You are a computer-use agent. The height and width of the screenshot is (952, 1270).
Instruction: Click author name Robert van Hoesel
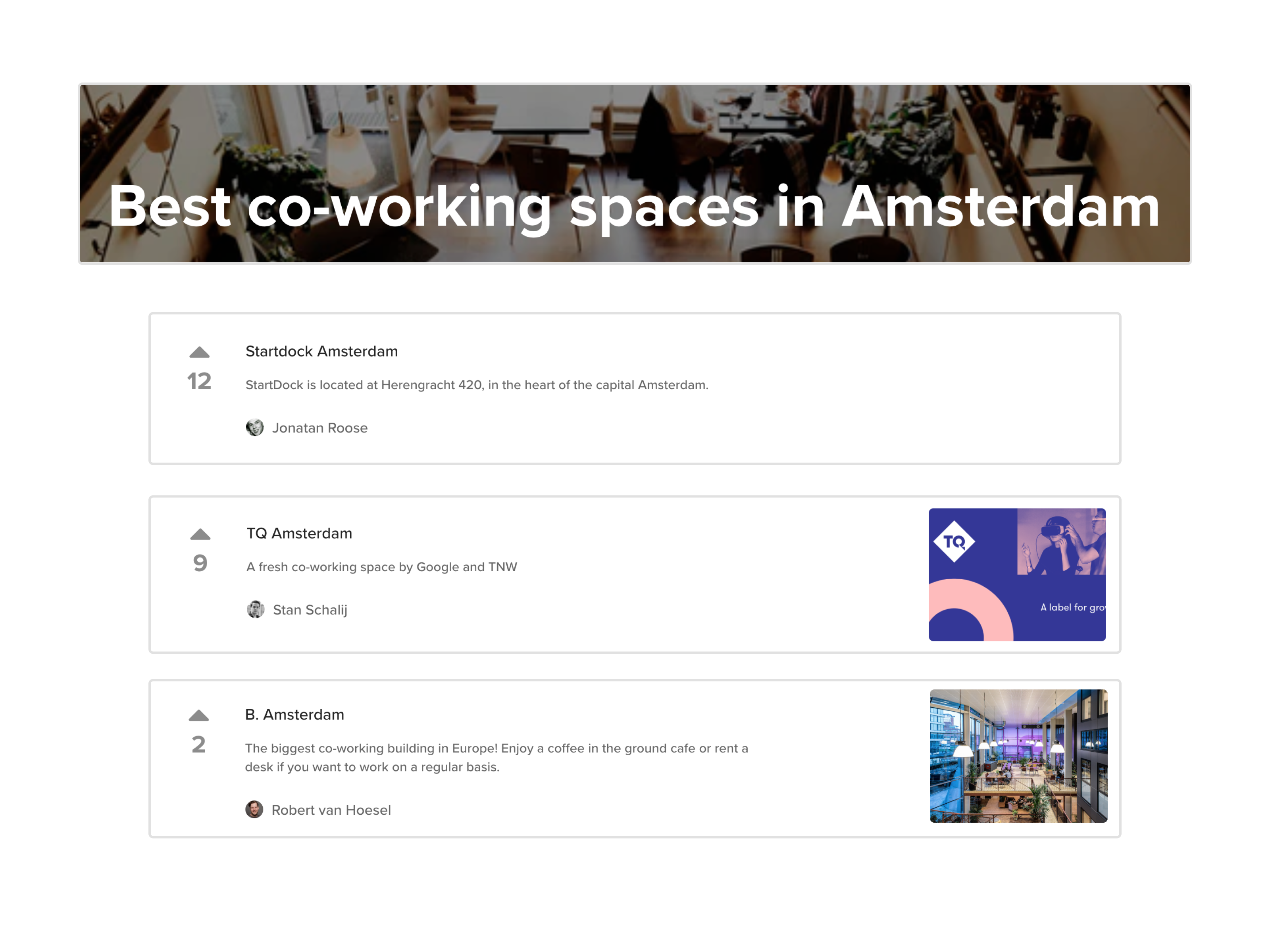tap(331, 810)
